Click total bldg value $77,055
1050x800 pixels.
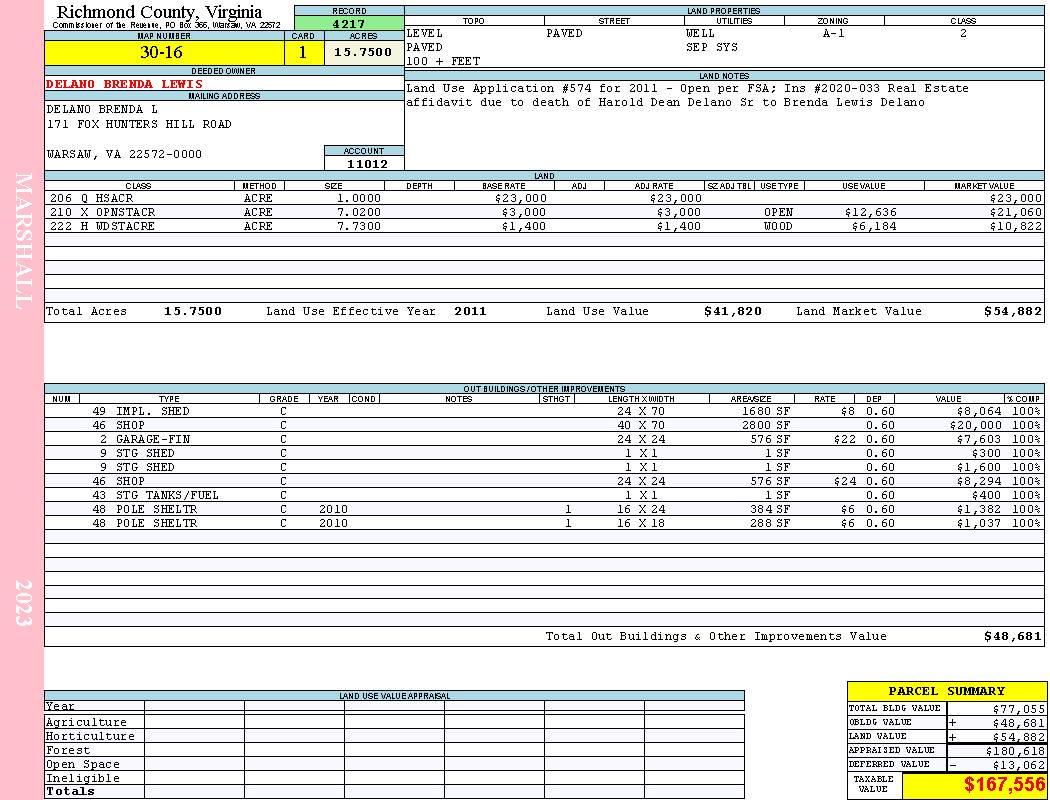1018,709
